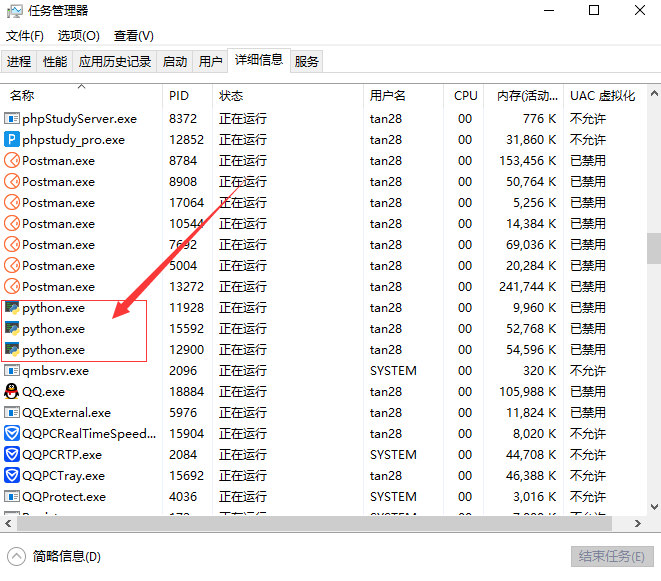661x581 pixels.
Task: Sort by the 名称 column header
Action: coord(81,96)
